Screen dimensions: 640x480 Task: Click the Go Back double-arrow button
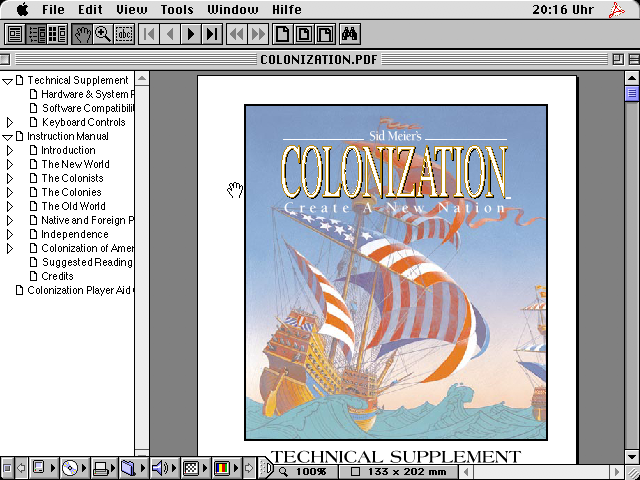tap(237, 34)
